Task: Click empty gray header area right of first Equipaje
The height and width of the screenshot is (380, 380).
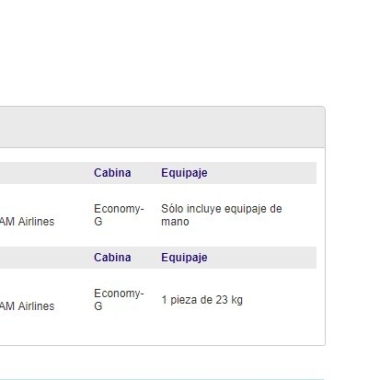Action: [262, 173]
